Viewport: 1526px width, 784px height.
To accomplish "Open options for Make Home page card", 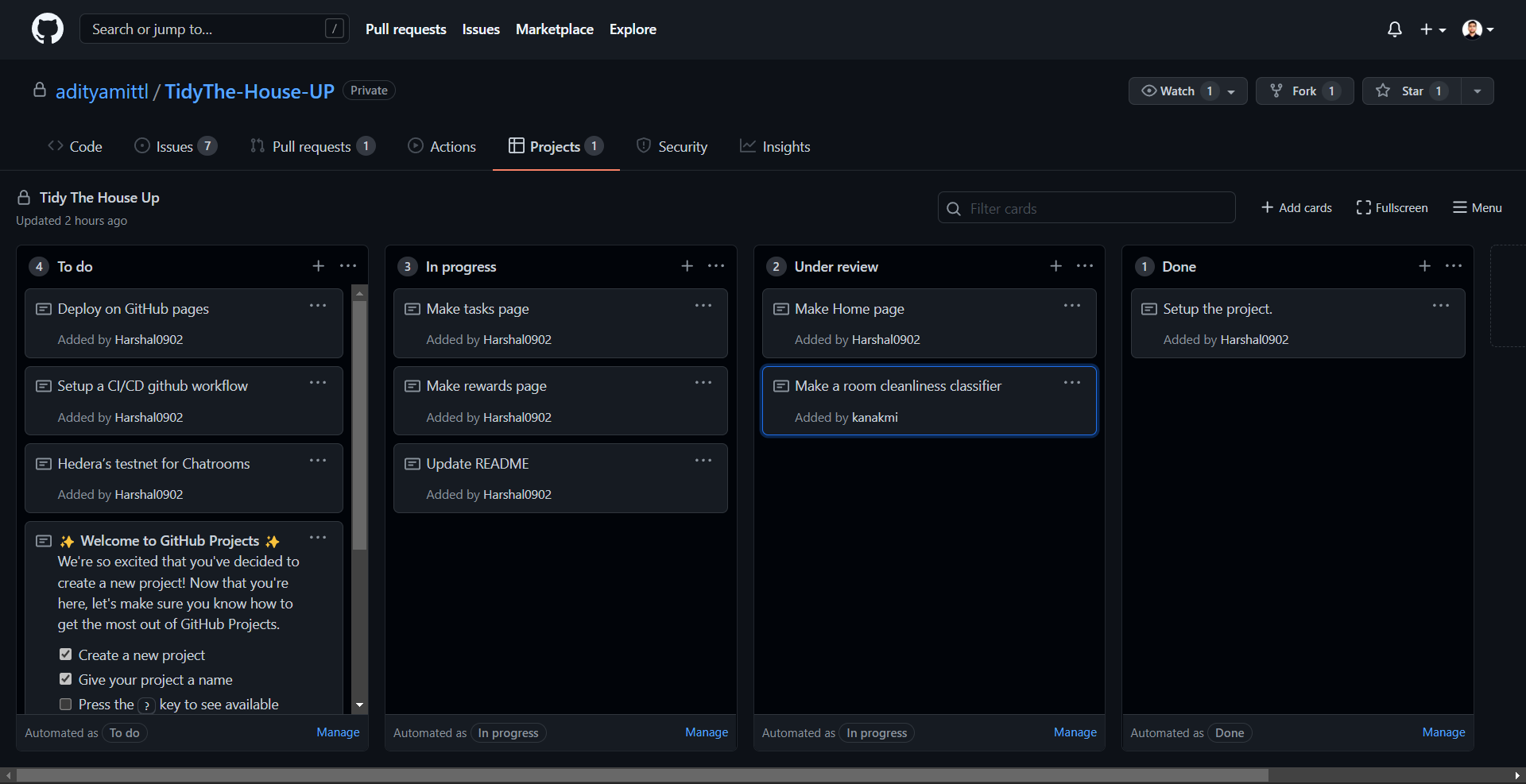I will pos(1072,306).
